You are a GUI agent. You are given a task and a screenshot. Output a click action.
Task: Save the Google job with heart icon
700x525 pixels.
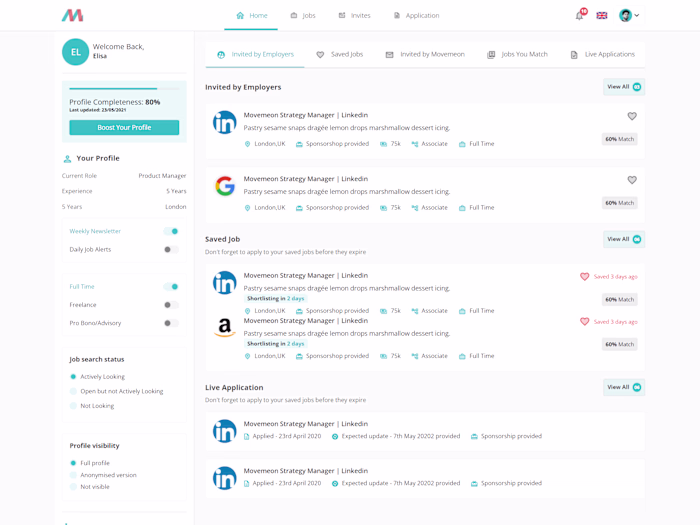(632, 180)
